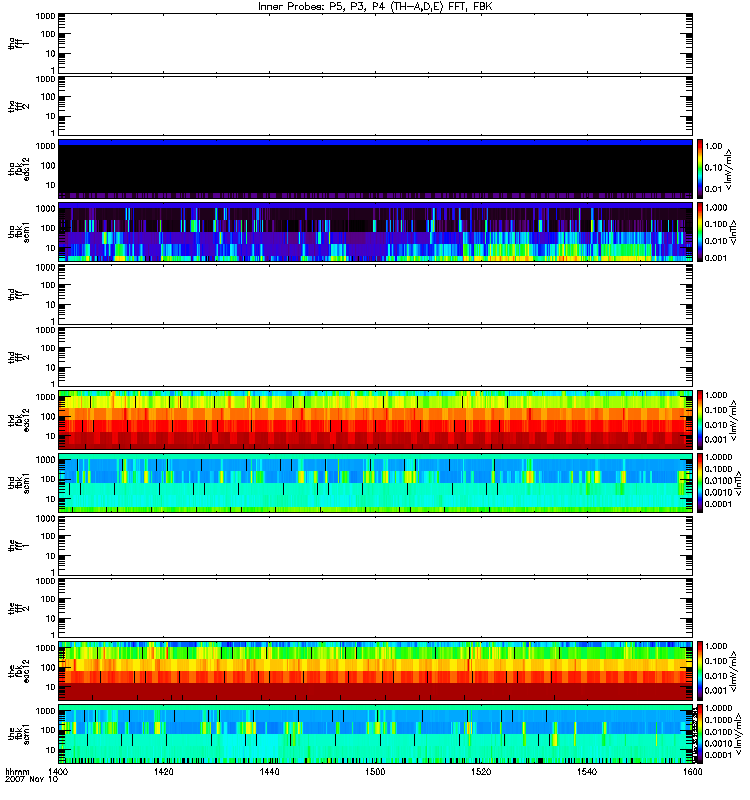Click the "2007 Nov 10" date label
750x800 pixels.
(x=32, y=779)
